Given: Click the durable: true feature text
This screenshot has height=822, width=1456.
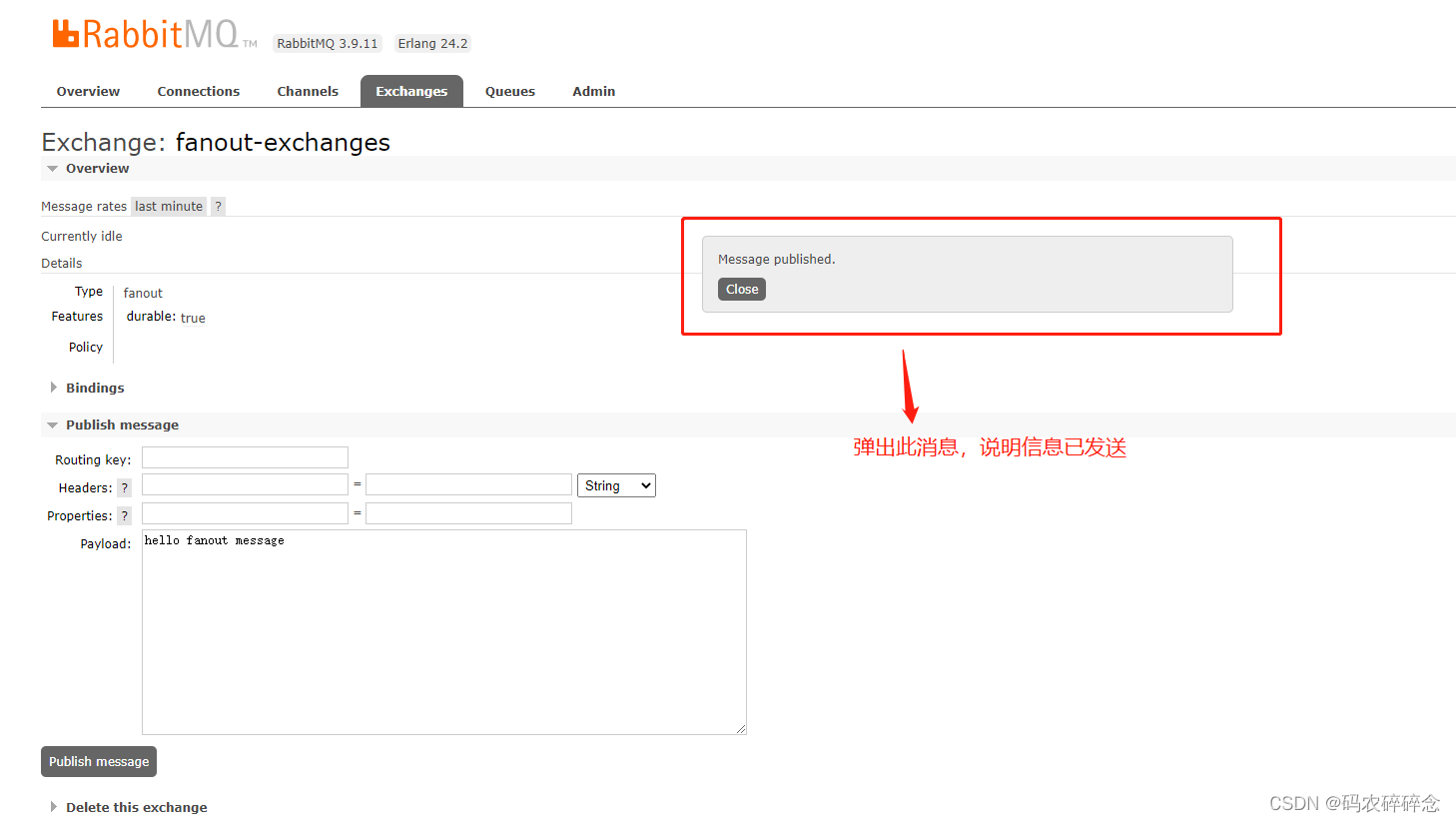Looking at the screenshot, I should (166, 317).
